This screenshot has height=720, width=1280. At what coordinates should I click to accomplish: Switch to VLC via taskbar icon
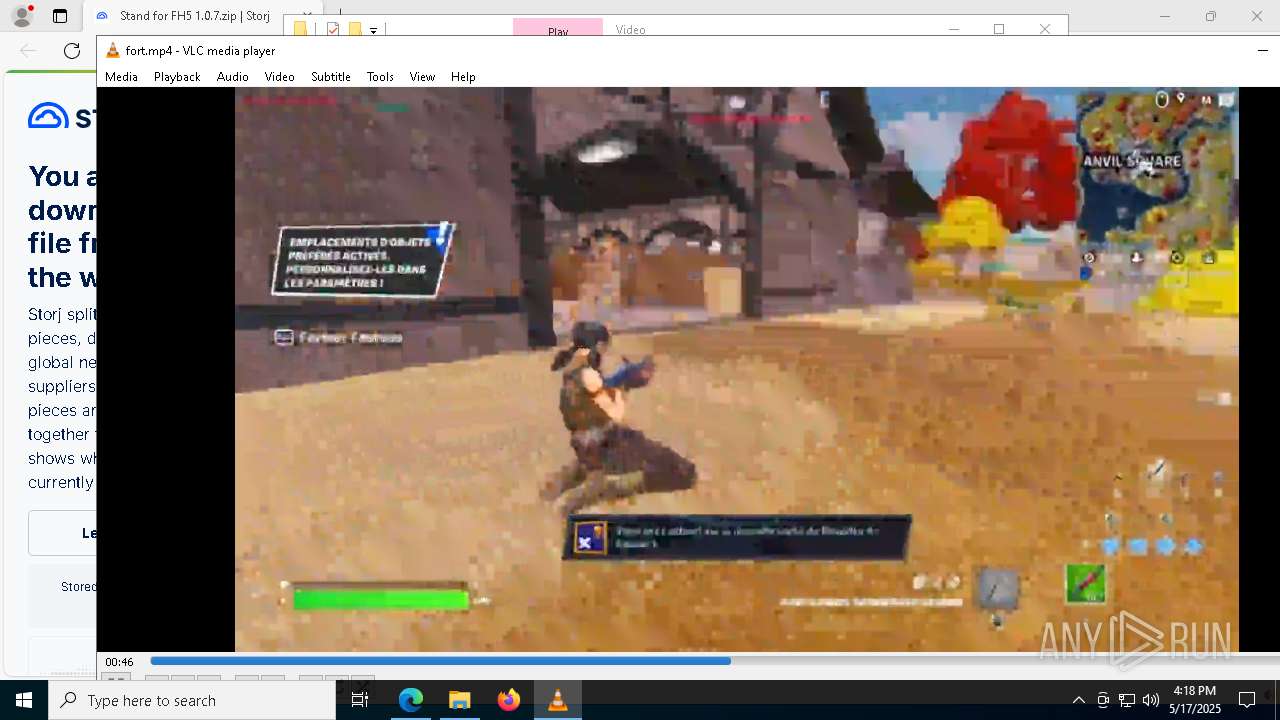[558, 700]
